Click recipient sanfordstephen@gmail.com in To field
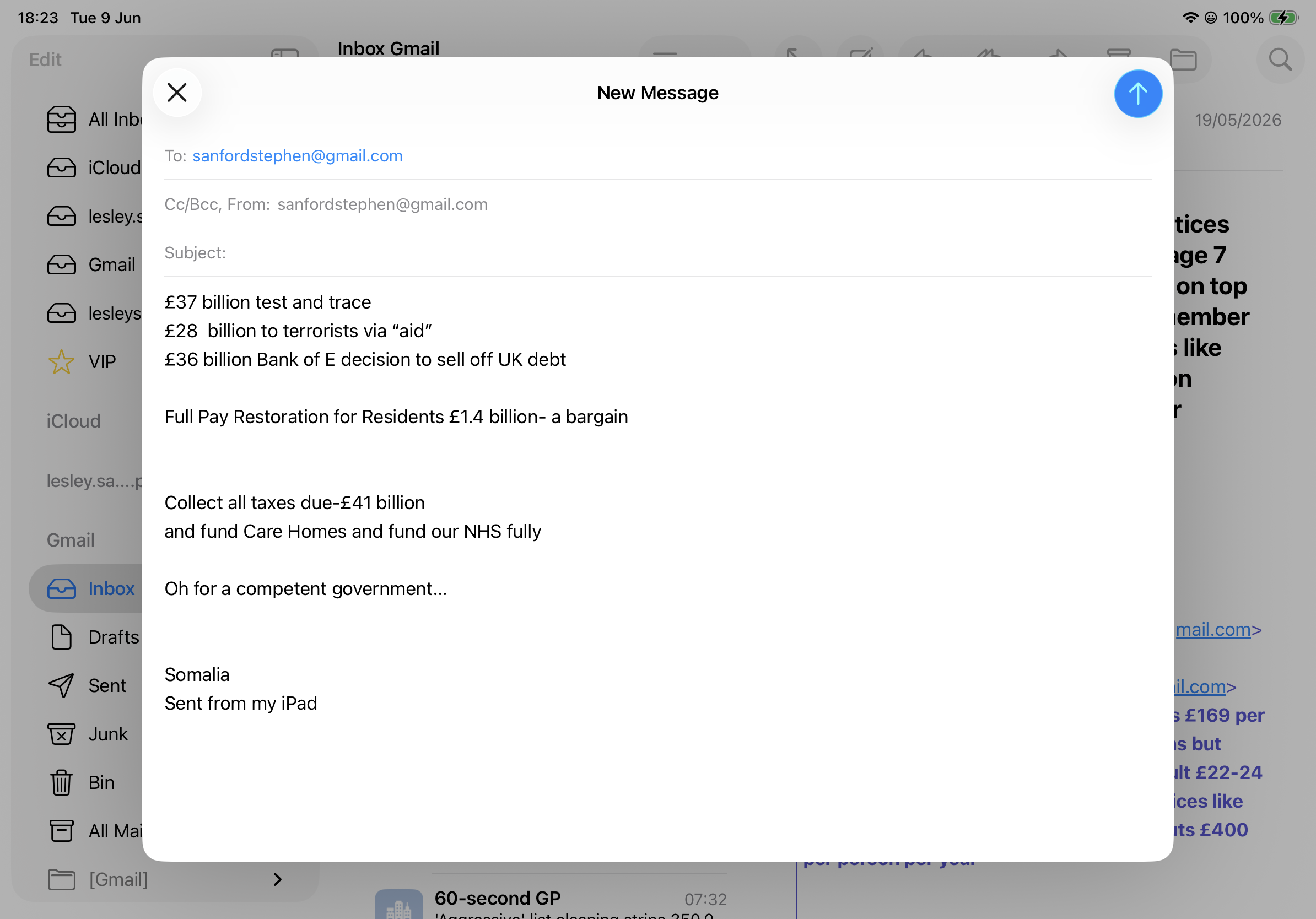 (x=298, y=156)
